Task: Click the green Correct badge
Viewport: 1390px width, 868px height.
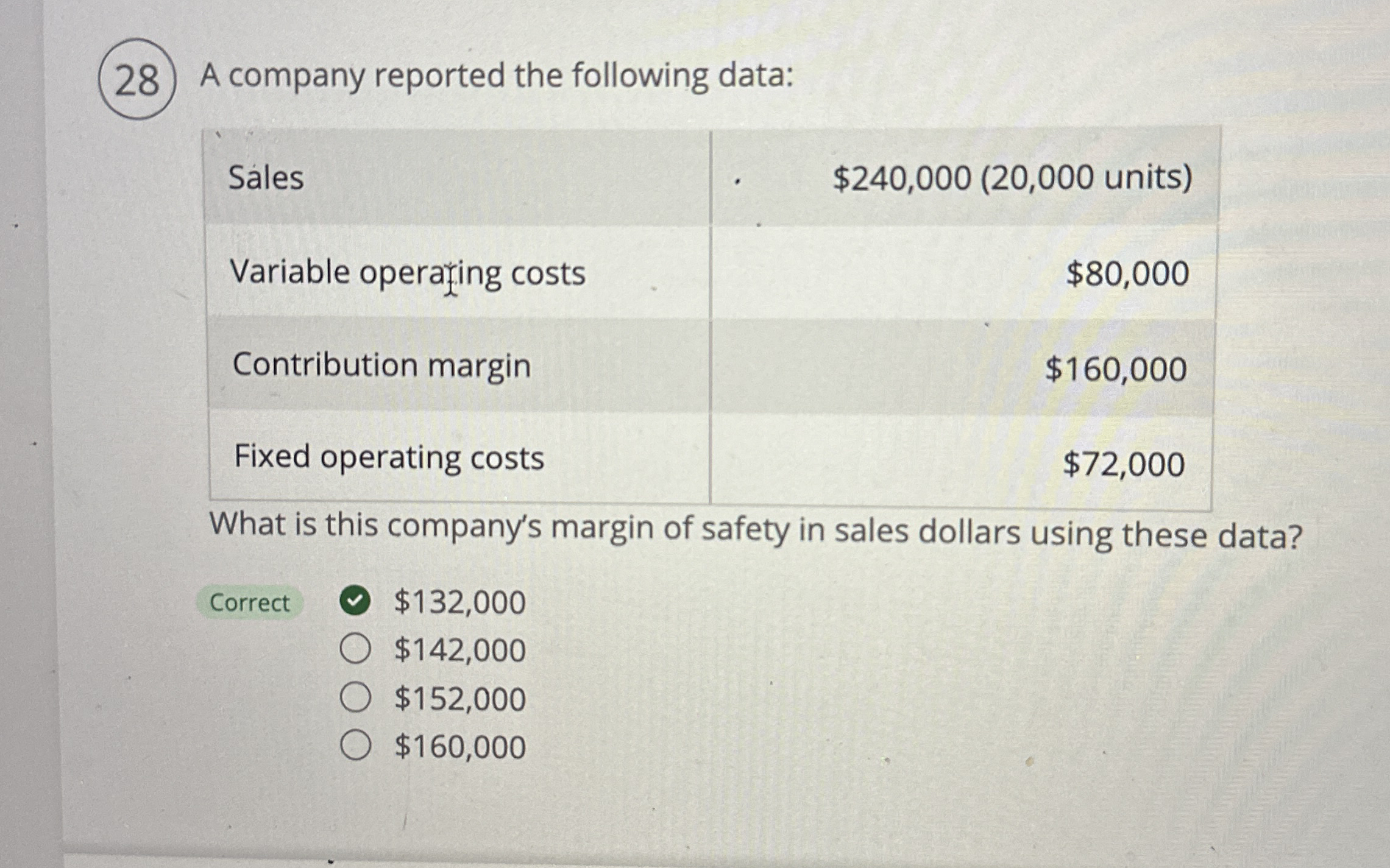Action: pos(250,602)
